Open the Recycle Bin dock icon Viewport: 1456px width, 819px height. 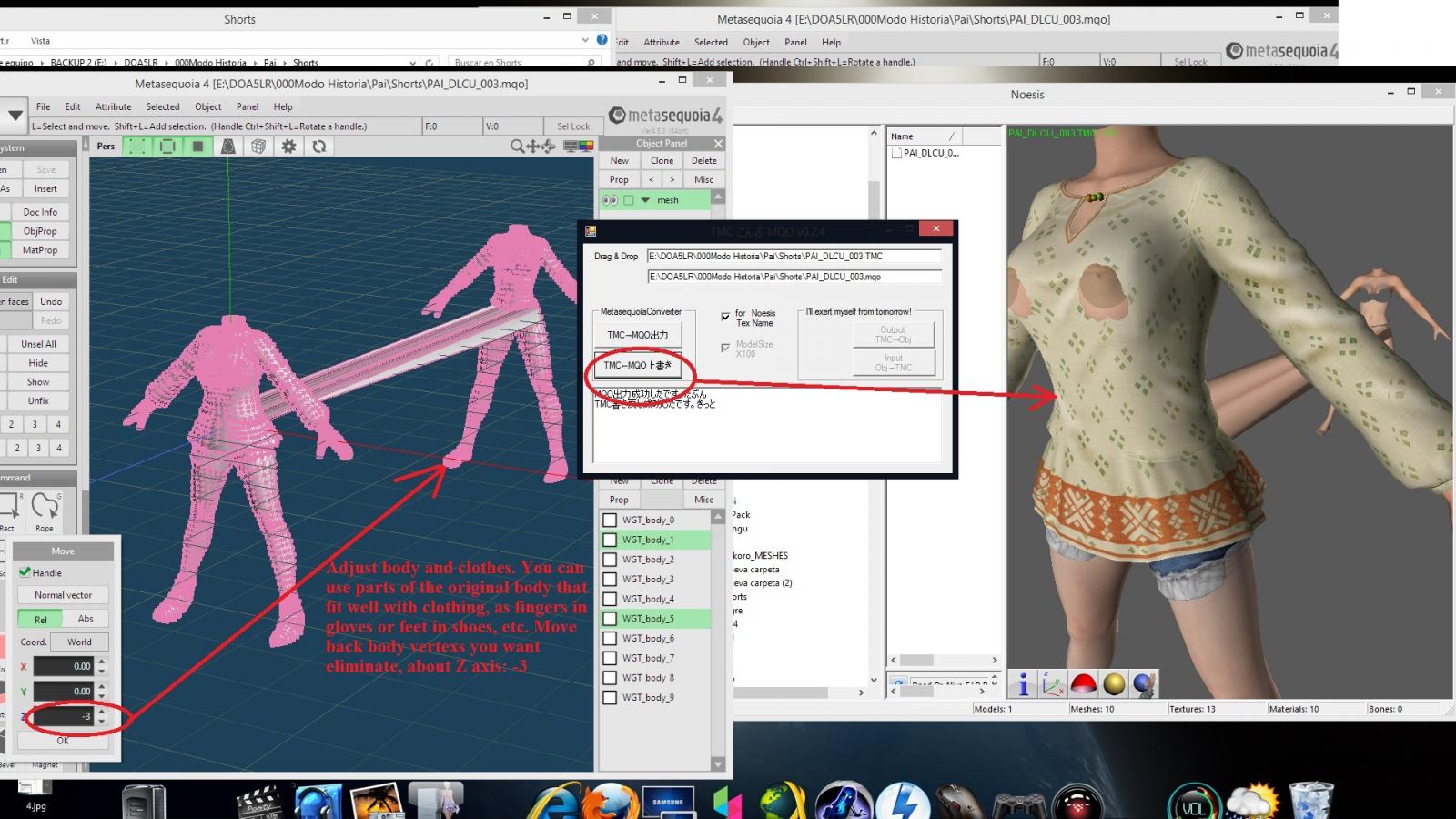(x=1311, y=801)
